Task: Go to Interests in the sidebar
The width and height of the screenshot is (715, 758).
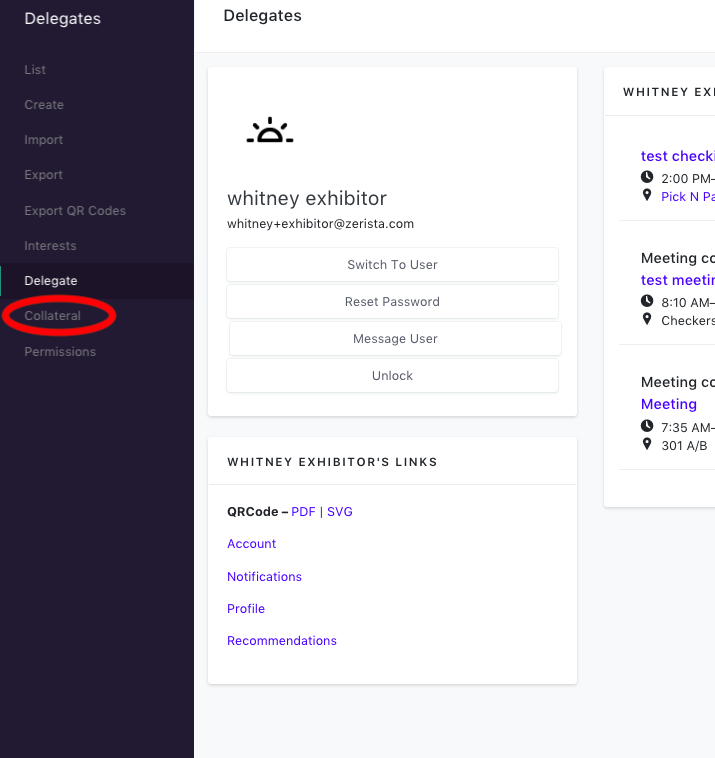Action: [50, 246]
